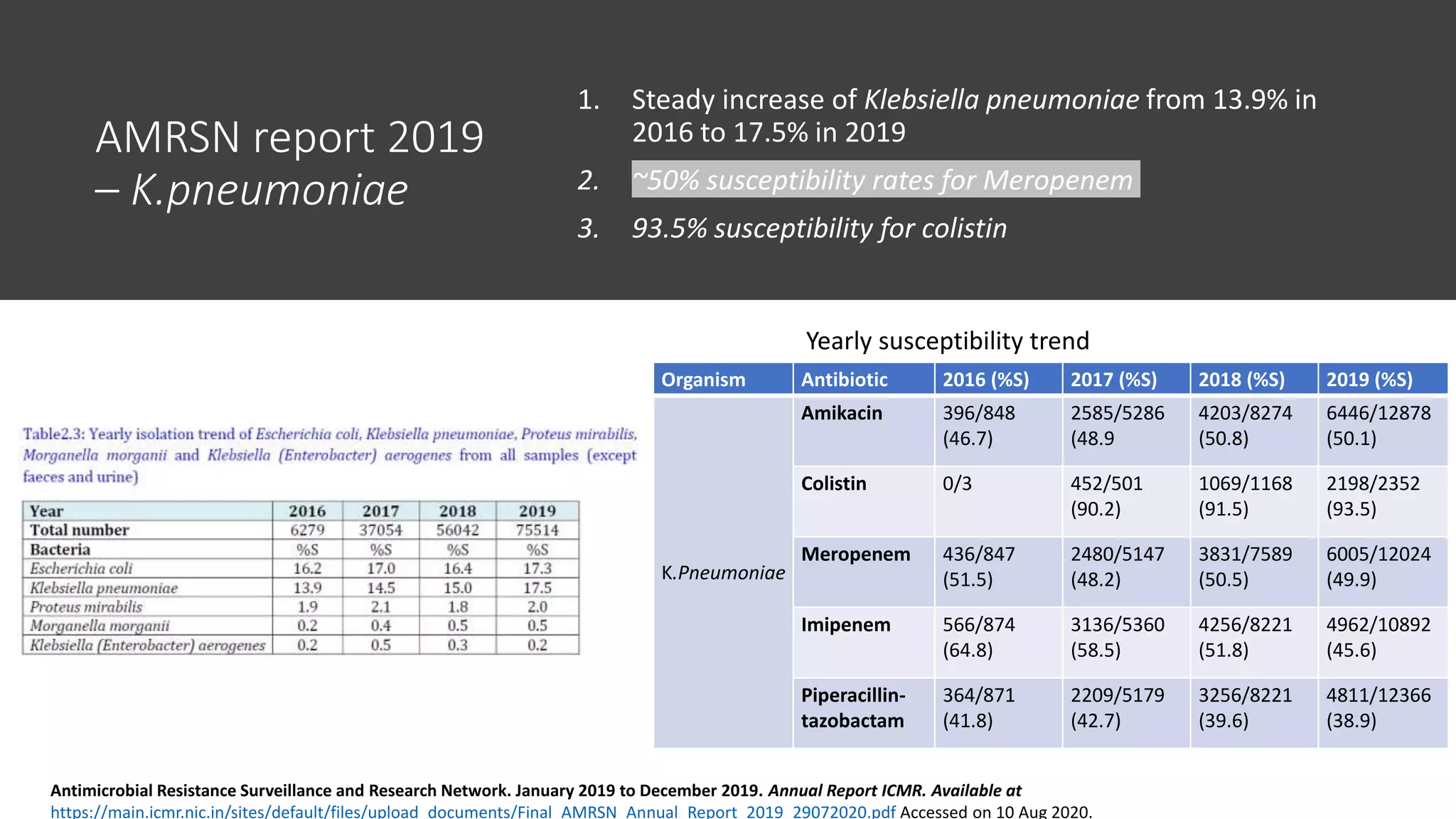1456x819 pixels.
Task: Select the 2016 (%S) column header
Action: tap(998, 379)
